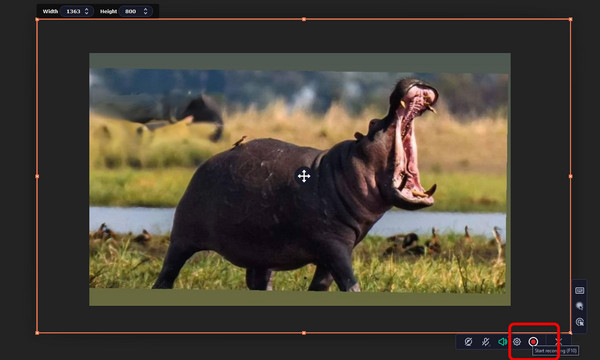Enable mouse click effect icon

point(580,322)
